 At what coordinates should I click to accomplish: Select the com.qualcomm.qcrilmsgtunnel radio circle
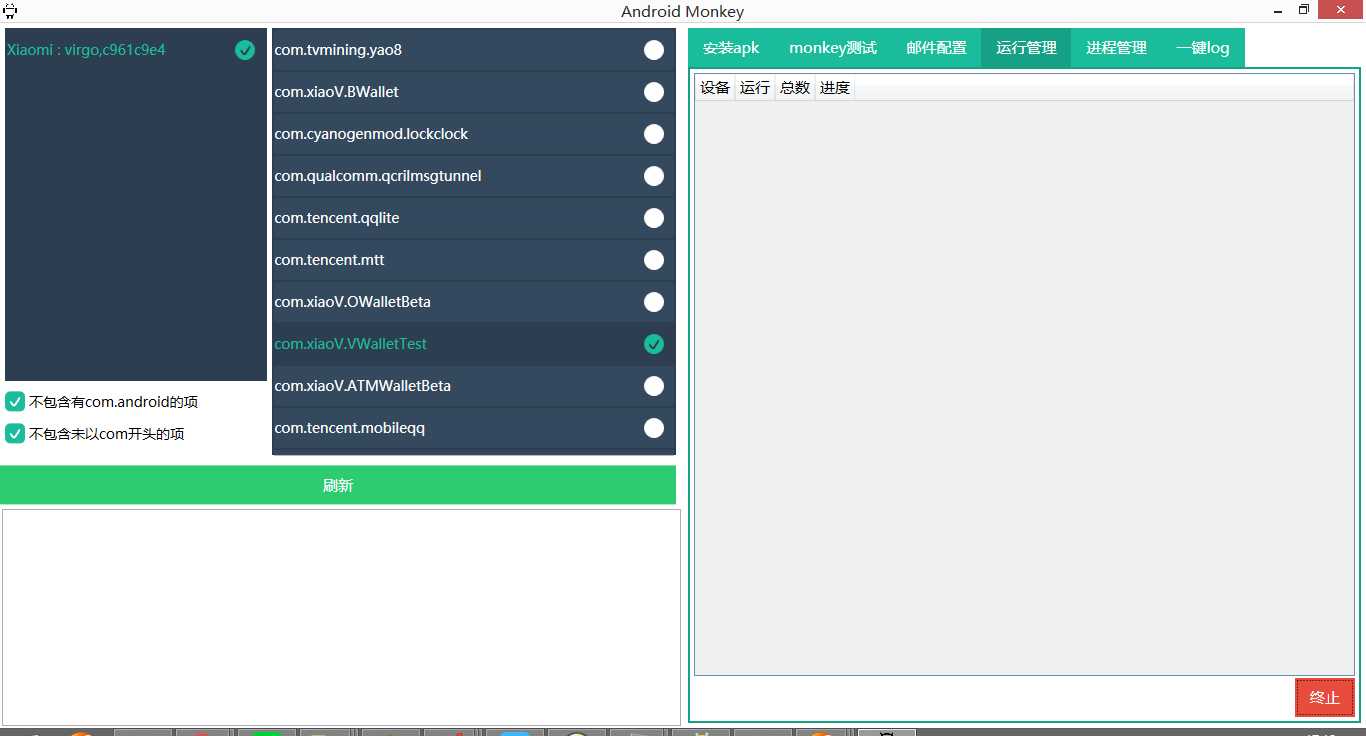point(654,176)
